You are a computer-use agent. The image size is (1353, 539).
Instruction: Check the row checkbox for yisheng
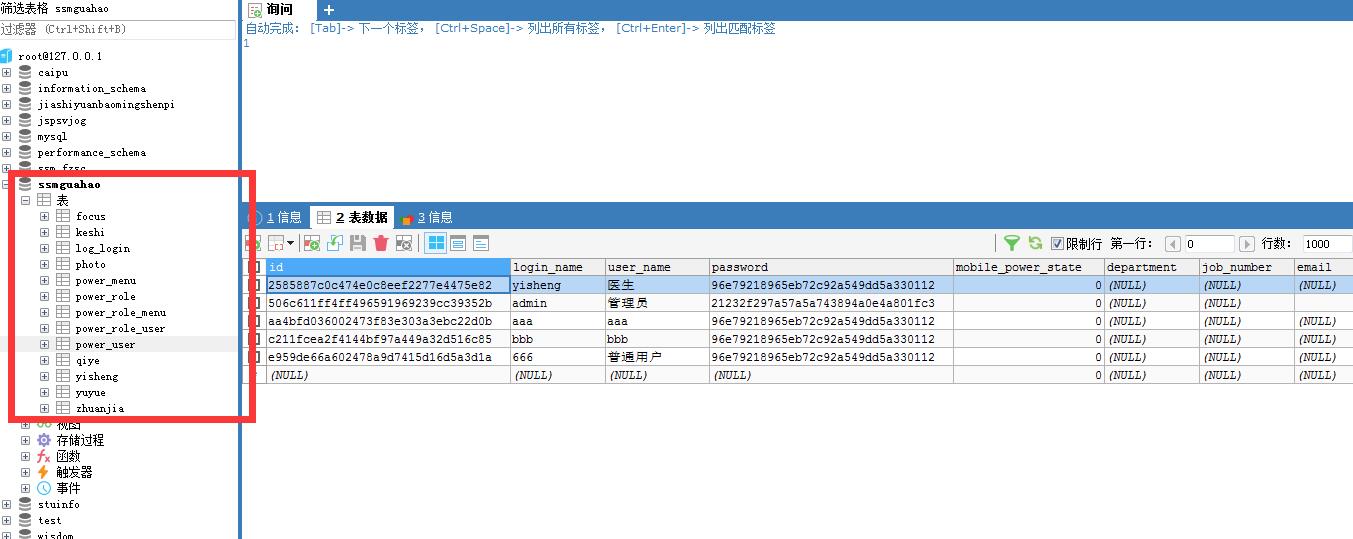point(254,285)
